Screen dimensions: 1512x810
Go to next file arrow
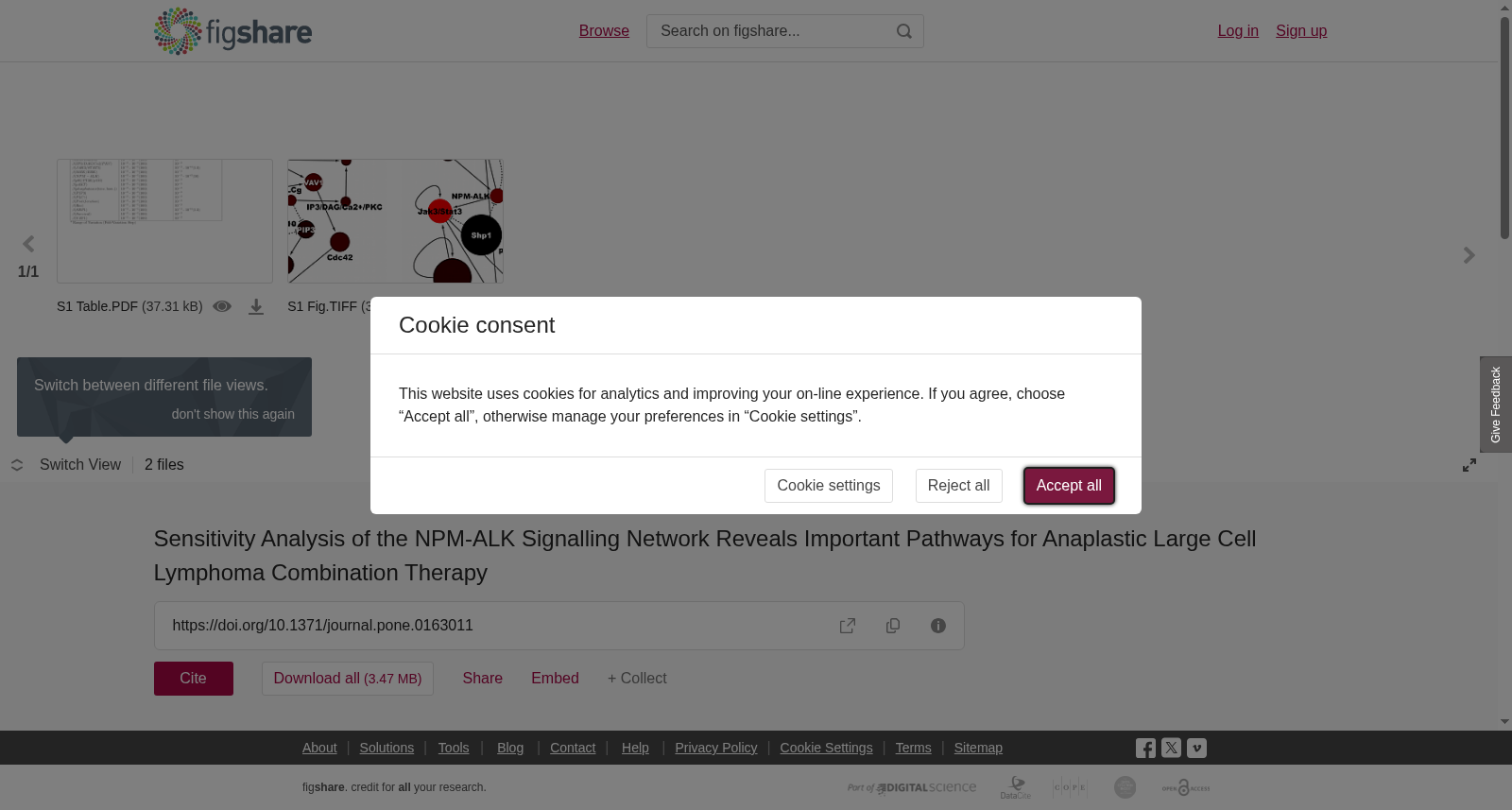click(x=1469, y=255)
